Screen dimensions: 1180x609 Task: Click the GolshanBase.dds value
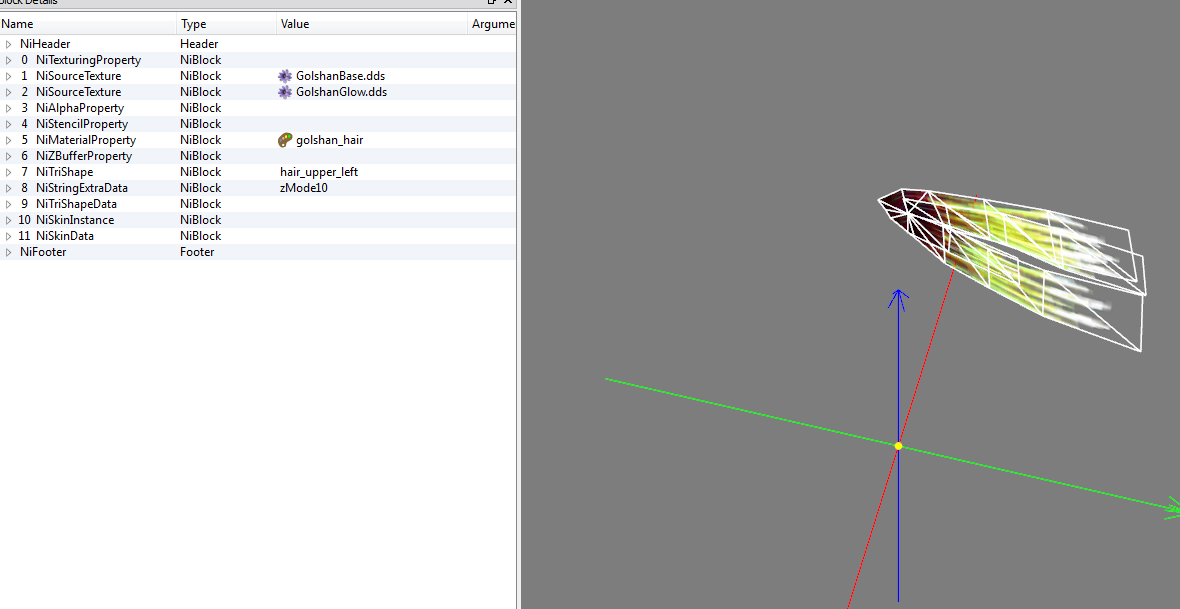341,76
